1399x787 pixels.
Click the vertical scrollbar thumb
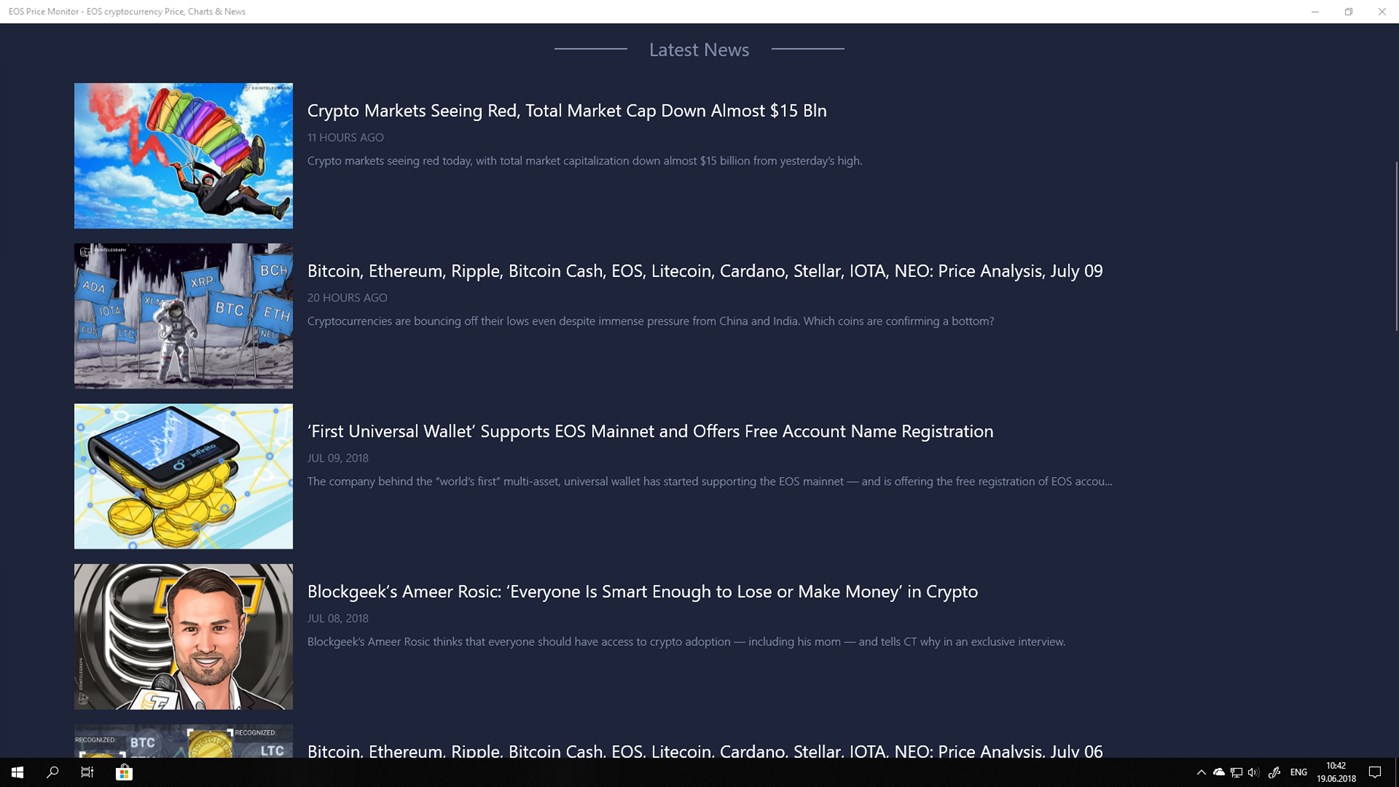tap(1396, 245)
